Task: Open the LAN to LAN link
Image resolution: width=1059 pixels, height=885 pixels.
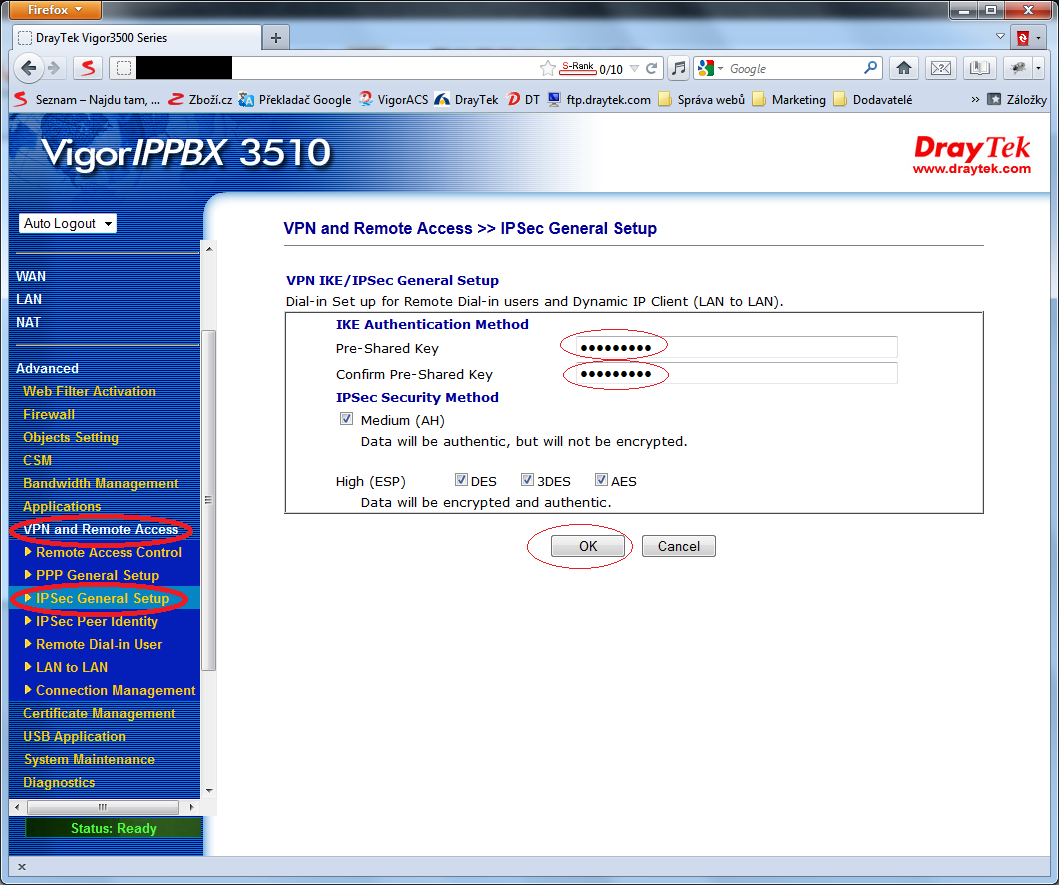Action: tap(72, 667)
